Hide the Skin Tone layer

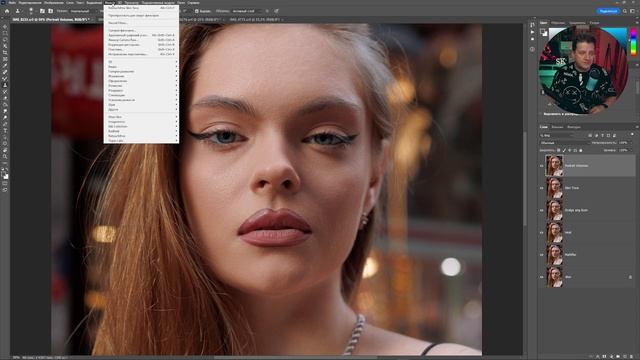tap(542, 188)
